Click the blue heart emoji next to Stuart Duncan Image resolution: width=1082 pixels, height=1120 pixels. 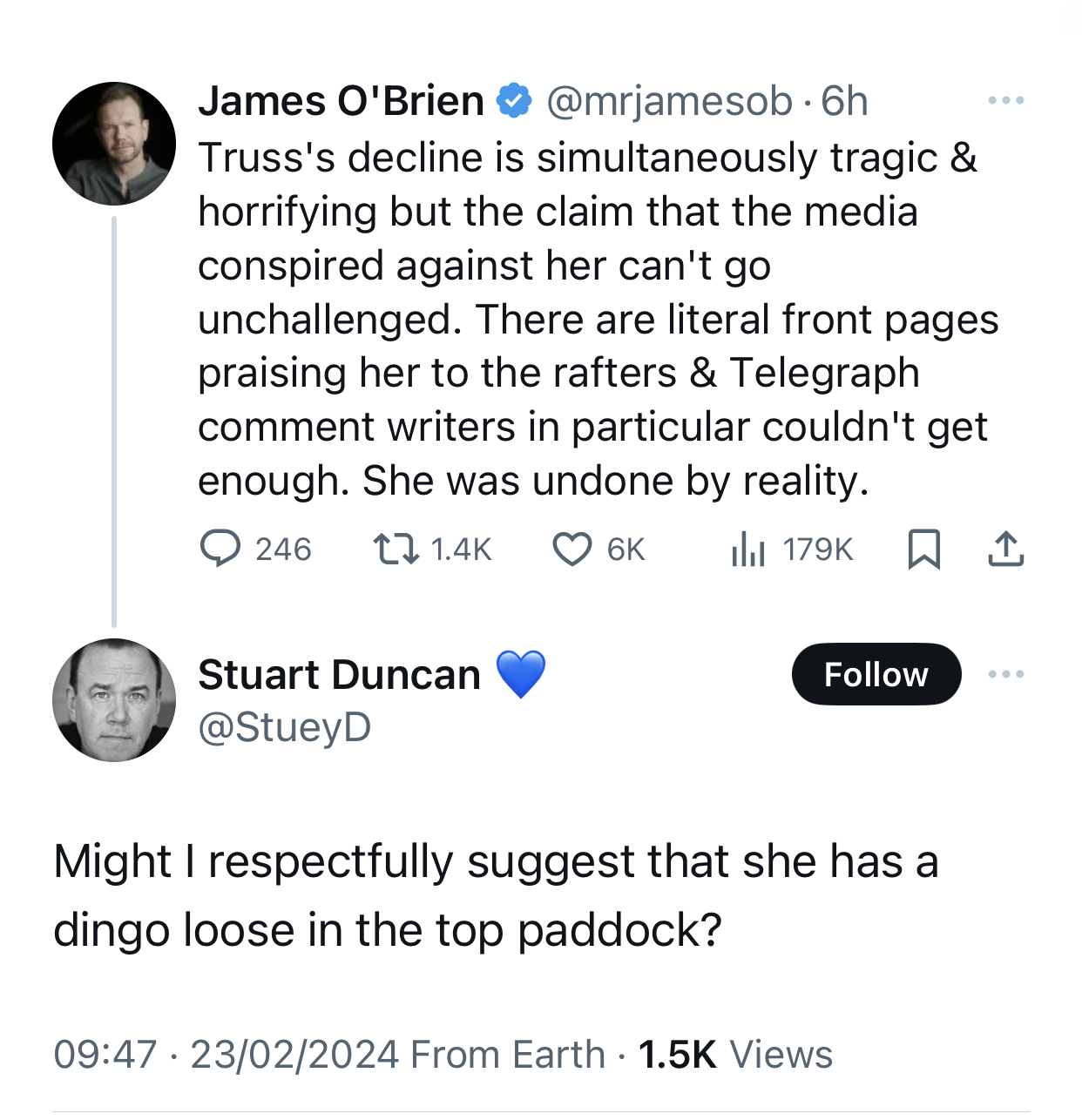520,675
